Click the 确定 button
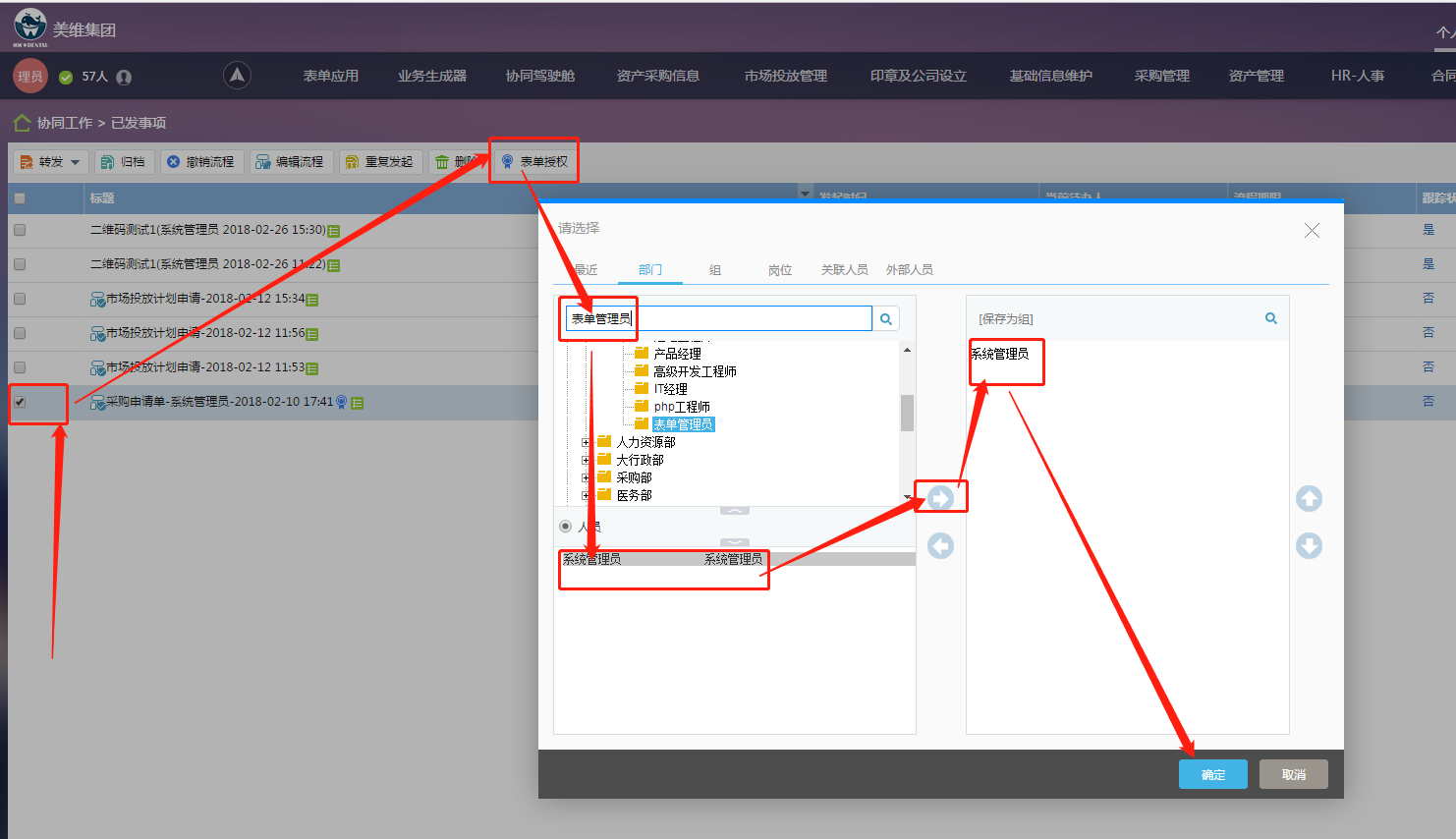 pyautogui.click(x=1212, y=774)
